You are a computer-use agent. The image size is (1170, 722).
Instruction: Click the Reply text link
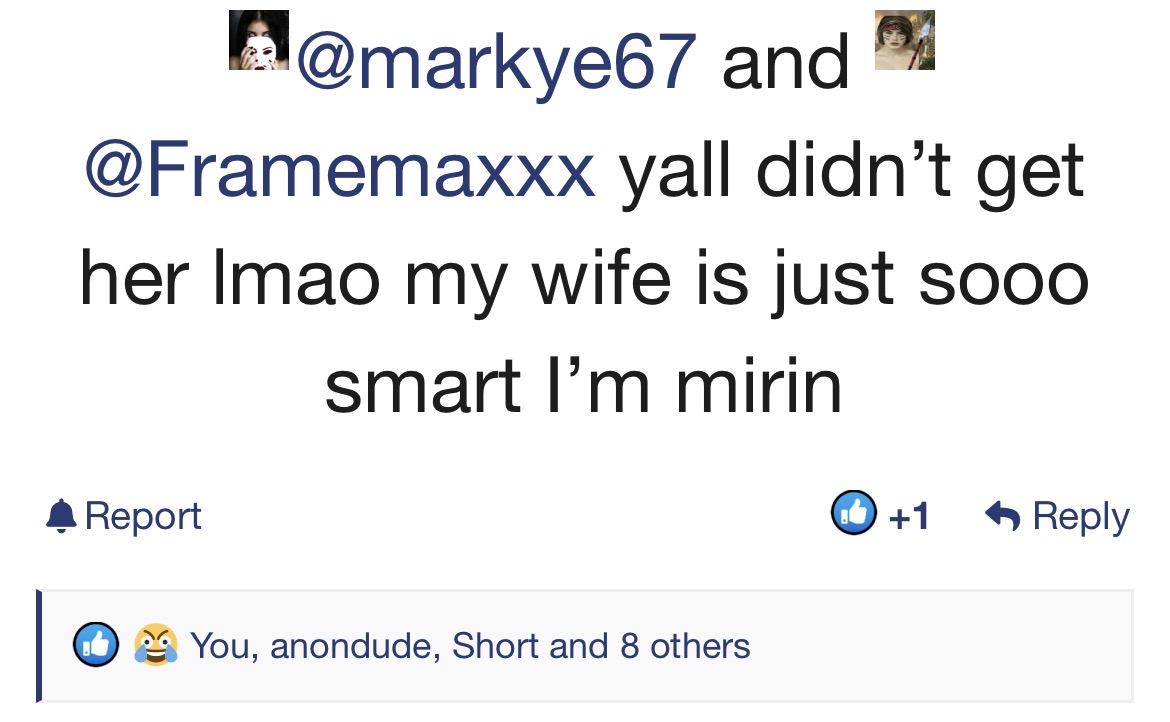[1081, 516]
